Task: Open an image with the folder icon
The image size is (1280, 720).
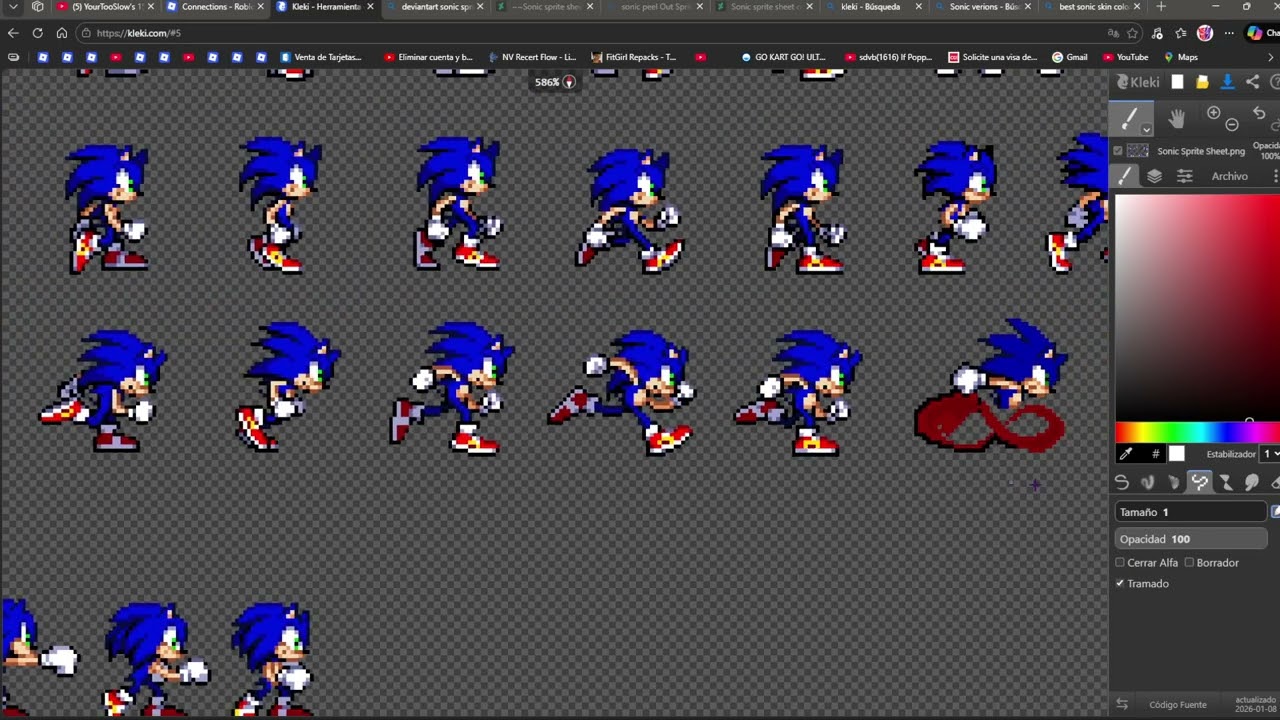Action: [1202, 82]
